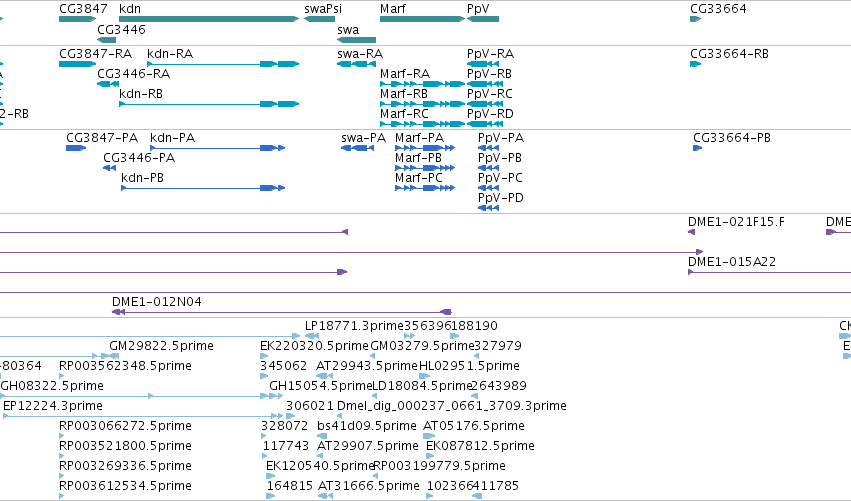Select the GH15054.5prime EST label

(321, 386)
